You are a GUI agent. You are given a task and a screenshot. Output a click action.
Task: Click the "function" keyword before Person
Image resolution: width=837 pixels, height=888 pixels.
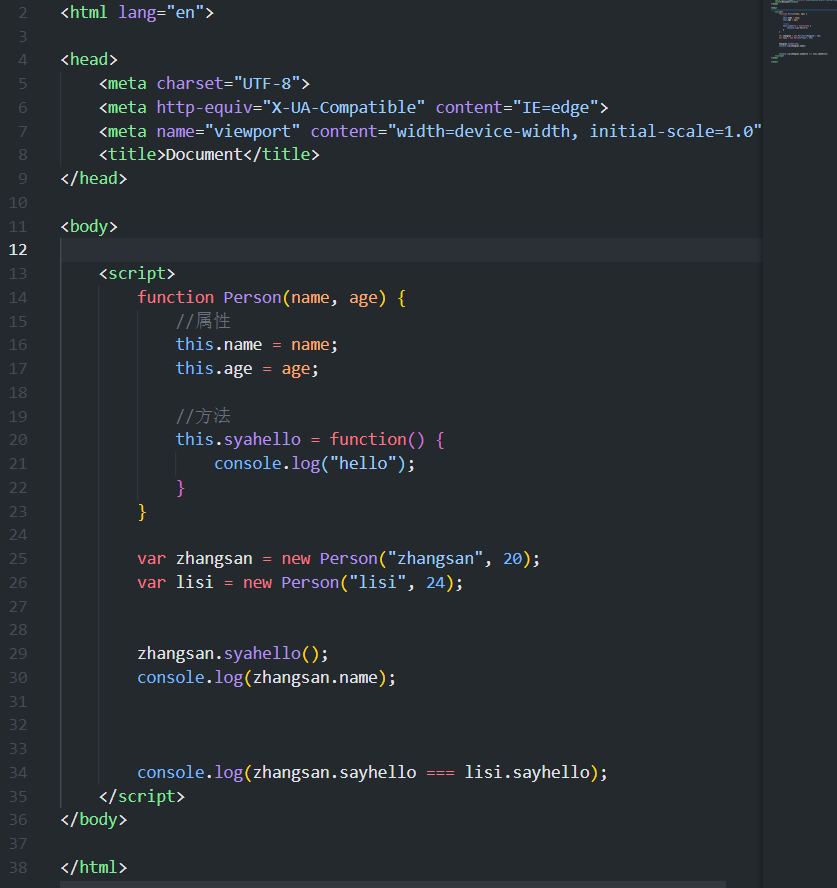pyautogui.click(x=176, y=297)
